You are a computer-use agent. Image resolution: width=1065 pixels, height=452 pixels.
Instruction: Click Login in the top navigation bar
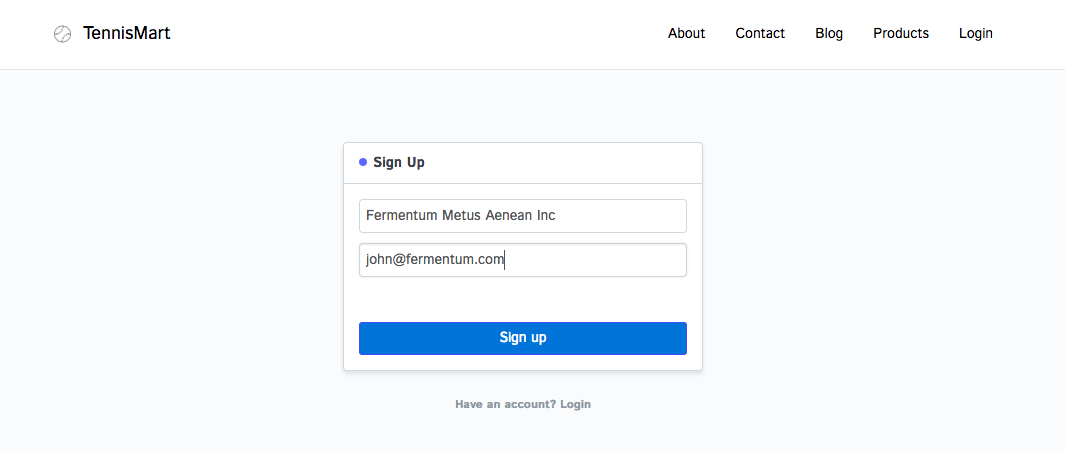coord(975,33)
